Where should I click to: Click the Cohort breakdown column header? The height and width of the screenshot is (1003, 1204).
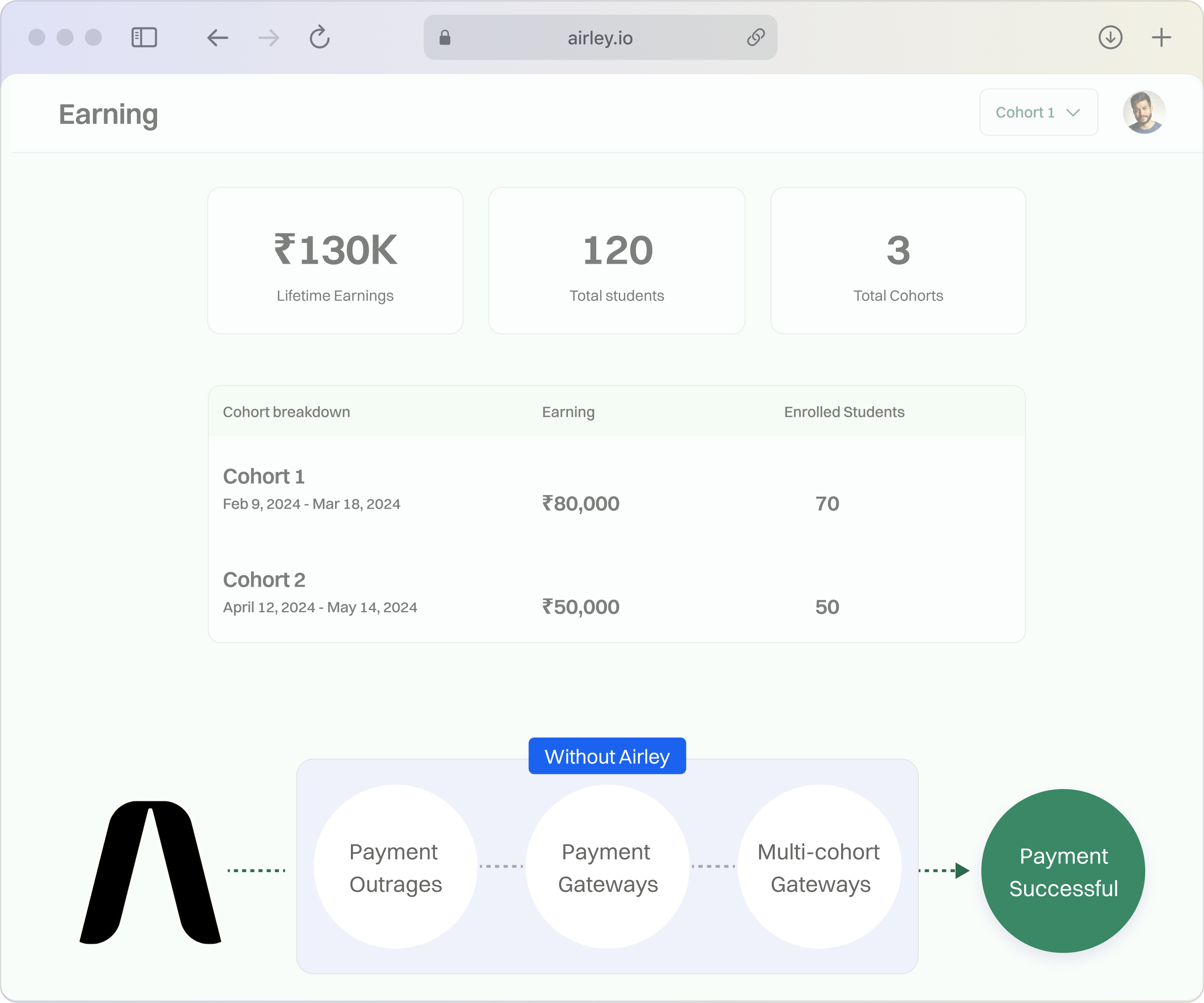(287, 412)
